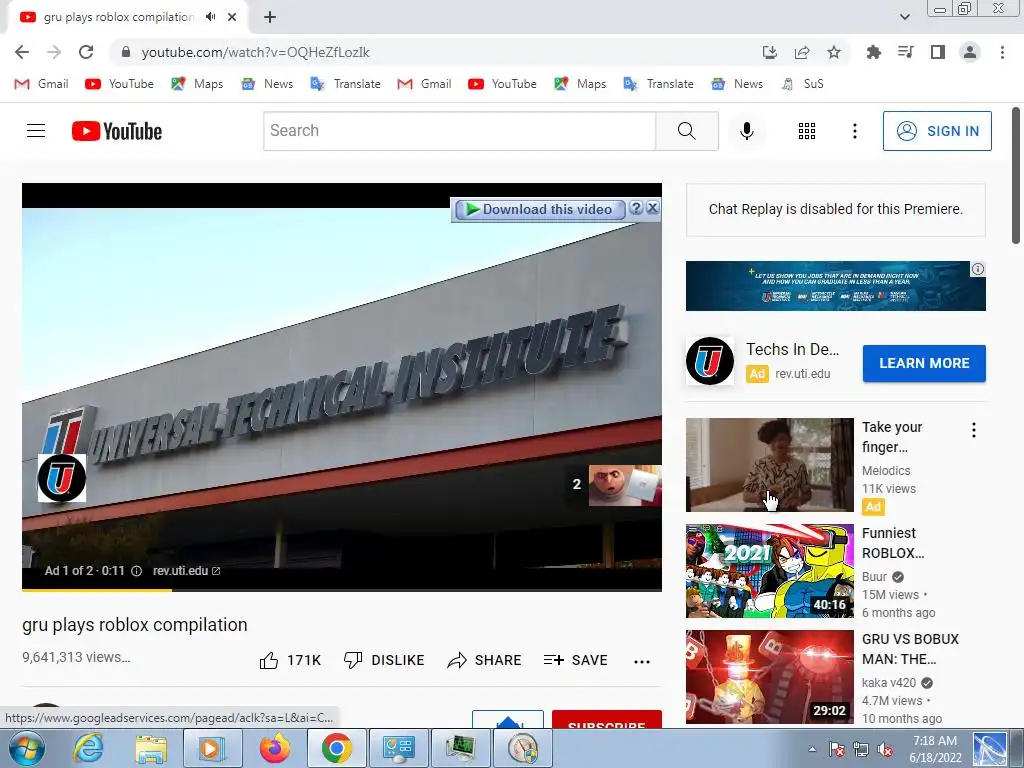Image resolution: width=1024 pixels, height=768 pixels.
Task: Click the Why this ad info icon
Action: (x=136, y=571)
